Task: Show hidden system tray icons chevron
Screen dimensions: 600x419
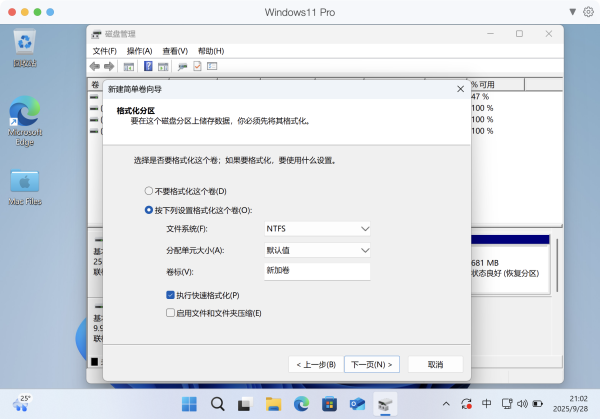Action: pos(446,404)
